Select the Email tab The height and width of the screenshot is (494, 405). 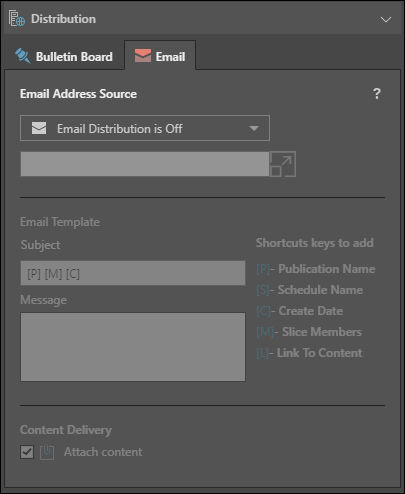point(160,56)
